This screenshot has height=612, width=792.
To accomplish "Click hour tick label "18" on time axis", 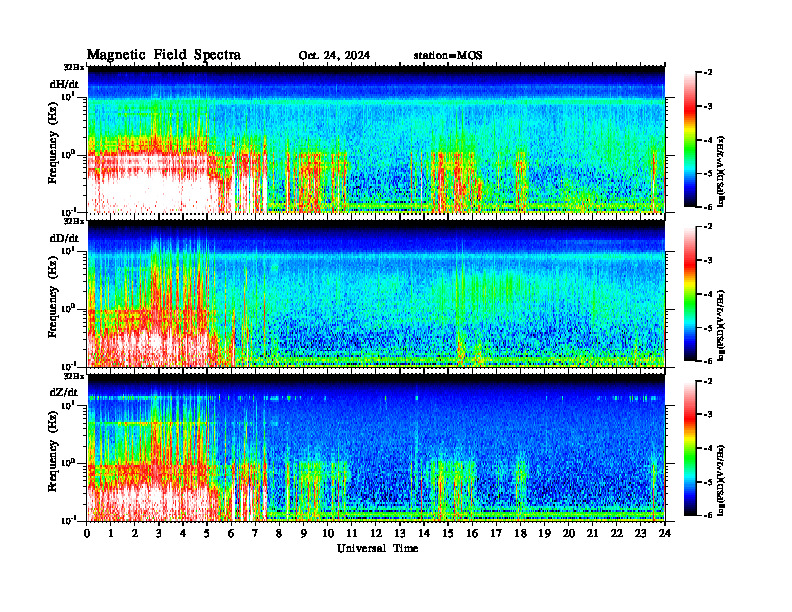I will tap(520, 533).
